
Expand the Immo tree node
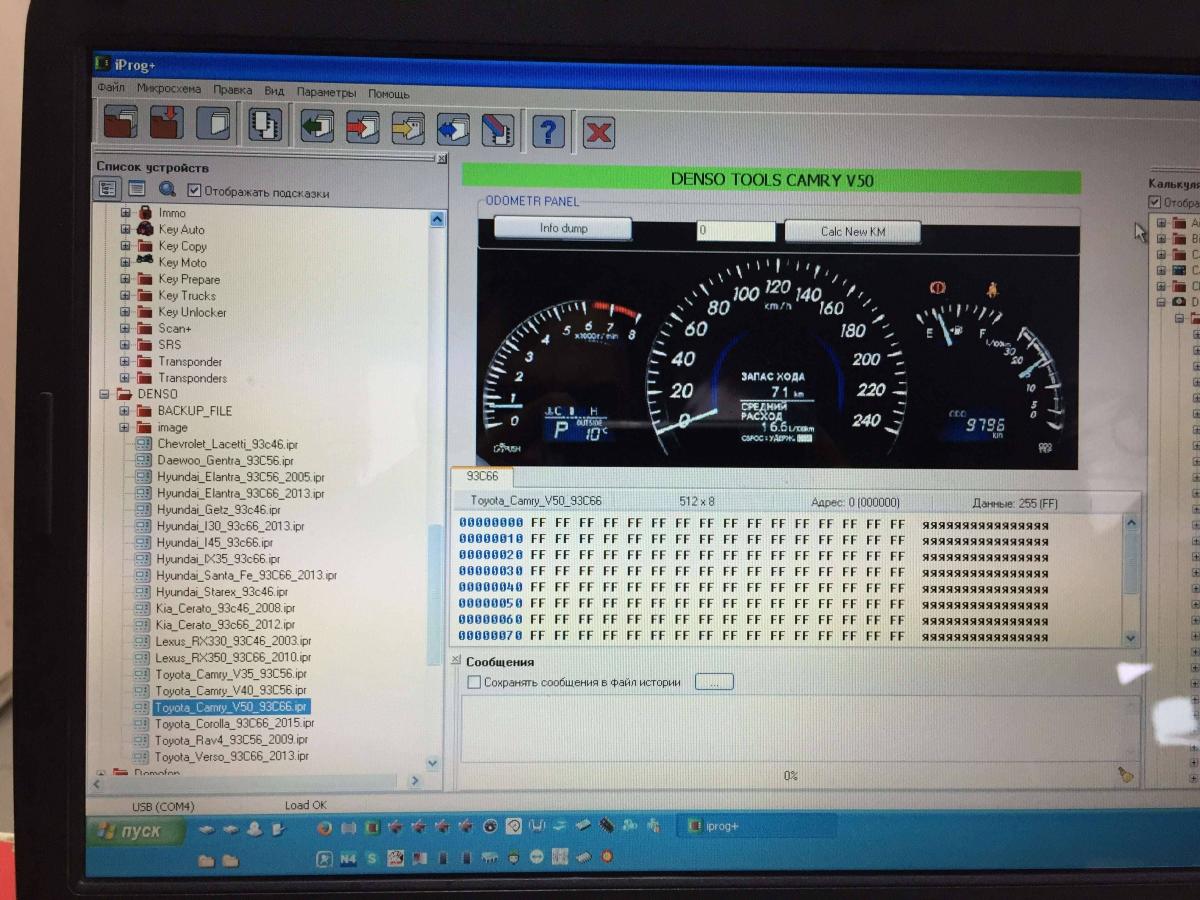pos(125,213)
